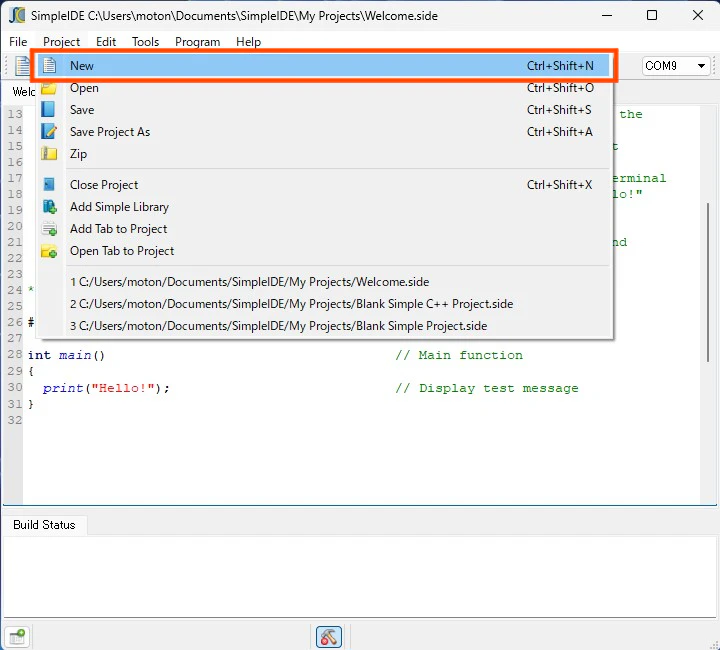Open the Tools menu
The width and height of the screenshot is (720, 650).
point(145,42)
